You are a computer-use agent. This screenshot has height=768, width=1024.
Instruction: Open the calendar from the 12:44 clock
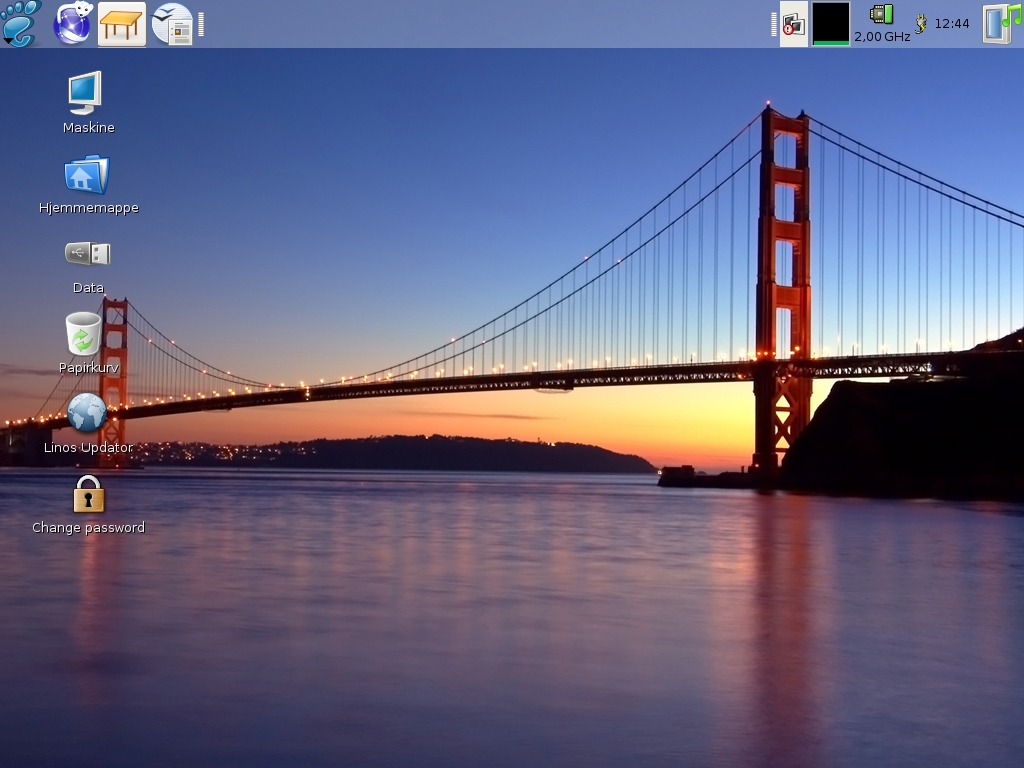[x=952, y=23]
